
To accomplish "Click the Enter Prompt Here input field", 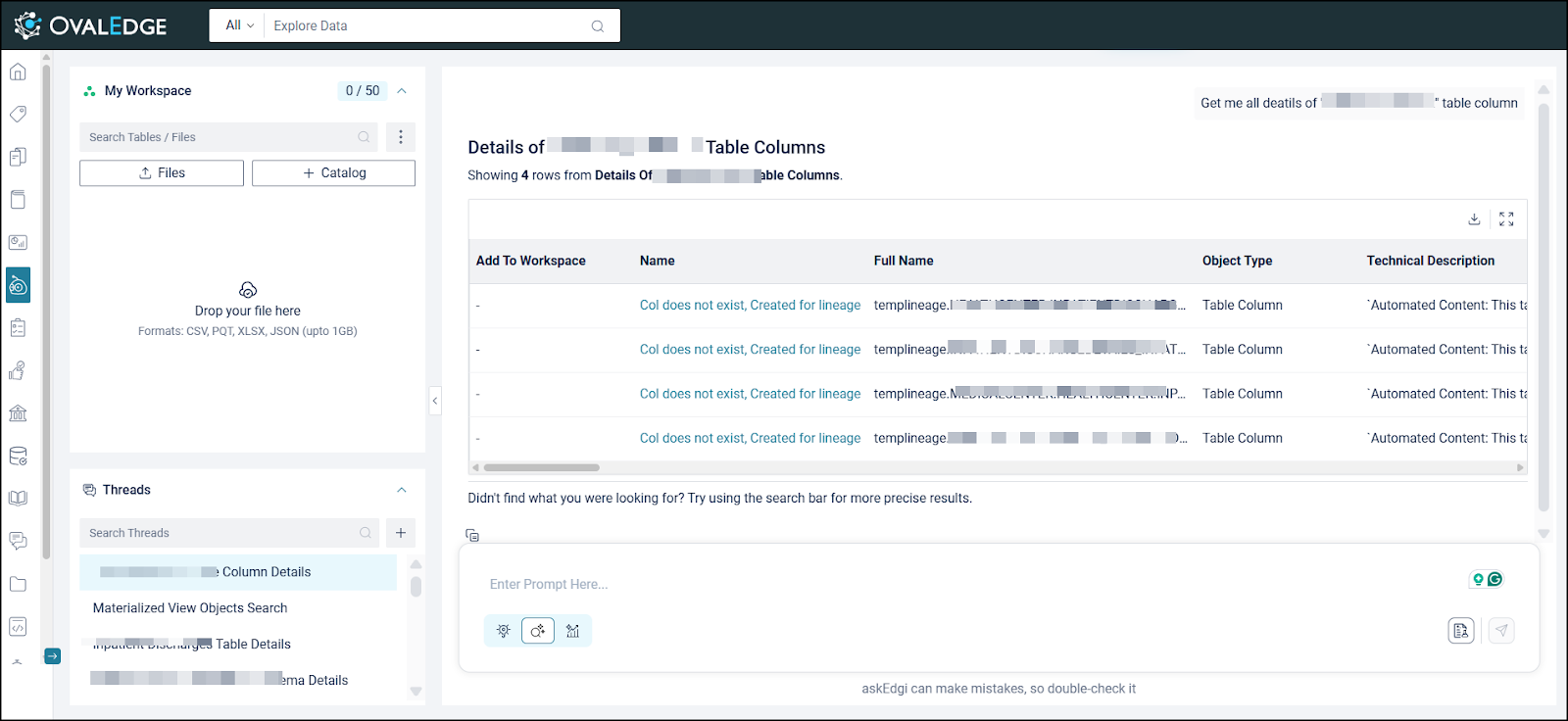I will 960,584.
